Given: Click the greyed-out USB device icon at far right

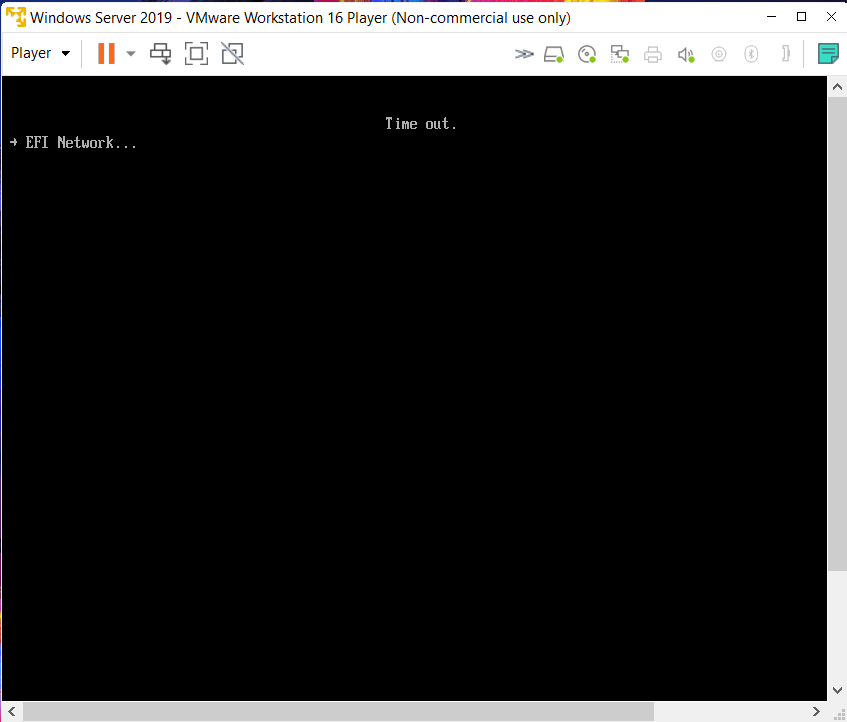Looking at the screenshot, I should pos(786,54).
